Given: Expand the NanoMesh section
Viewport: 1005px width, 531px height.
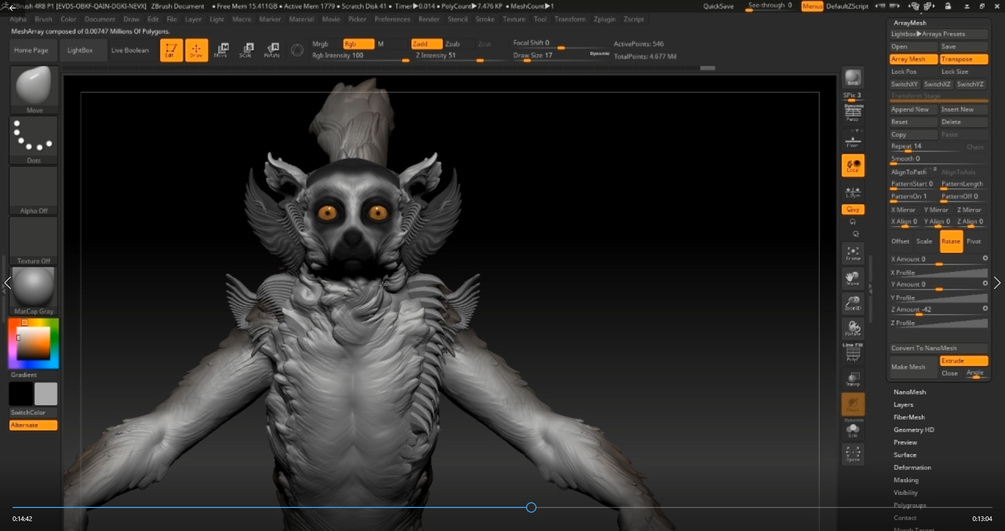Looking at the screenshot, I should (x=909, y=392).
